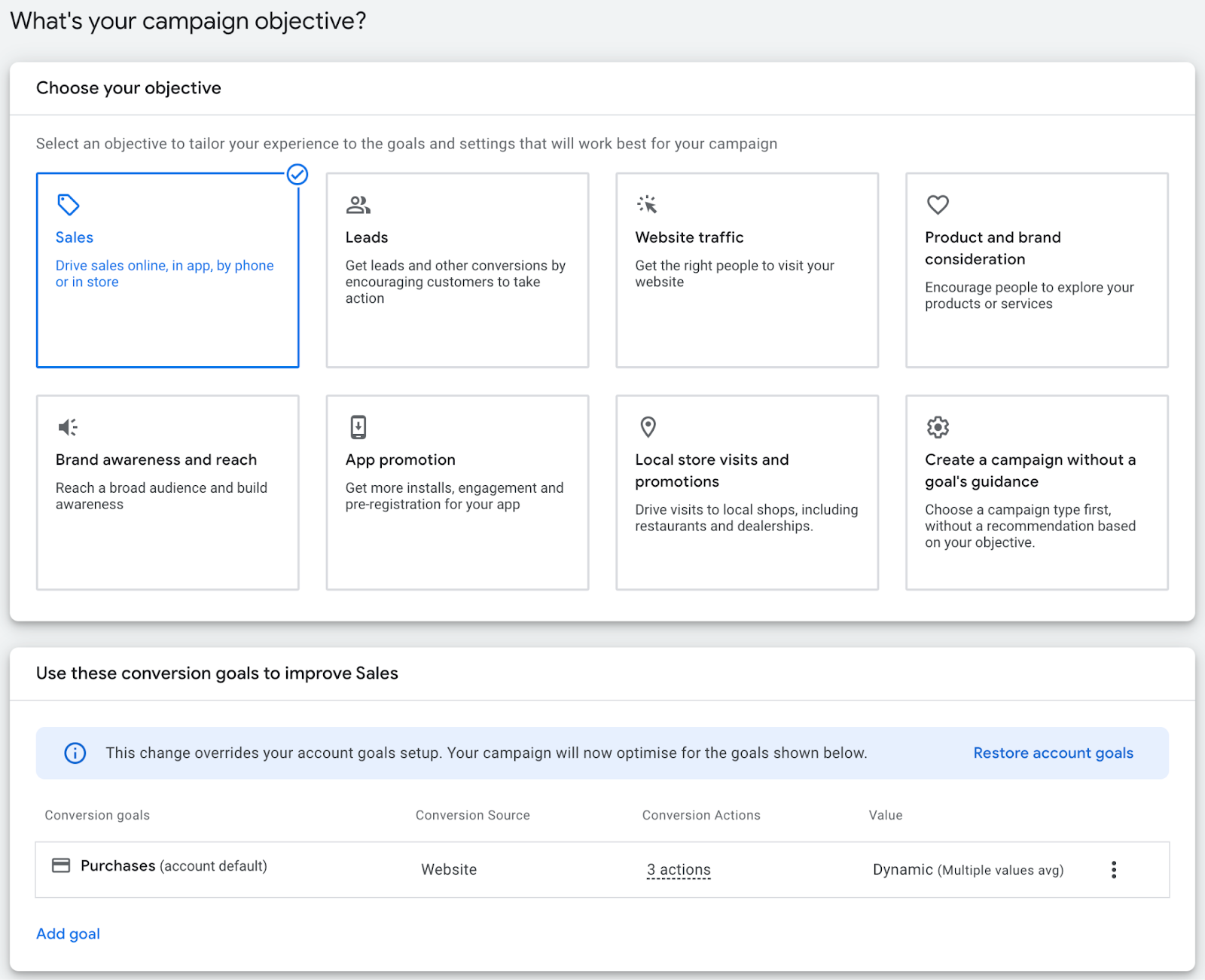This screenshot has height=980, width=1205.
Task: Open the three-dot menu for Purchases goal
Action: (1114, 870)
